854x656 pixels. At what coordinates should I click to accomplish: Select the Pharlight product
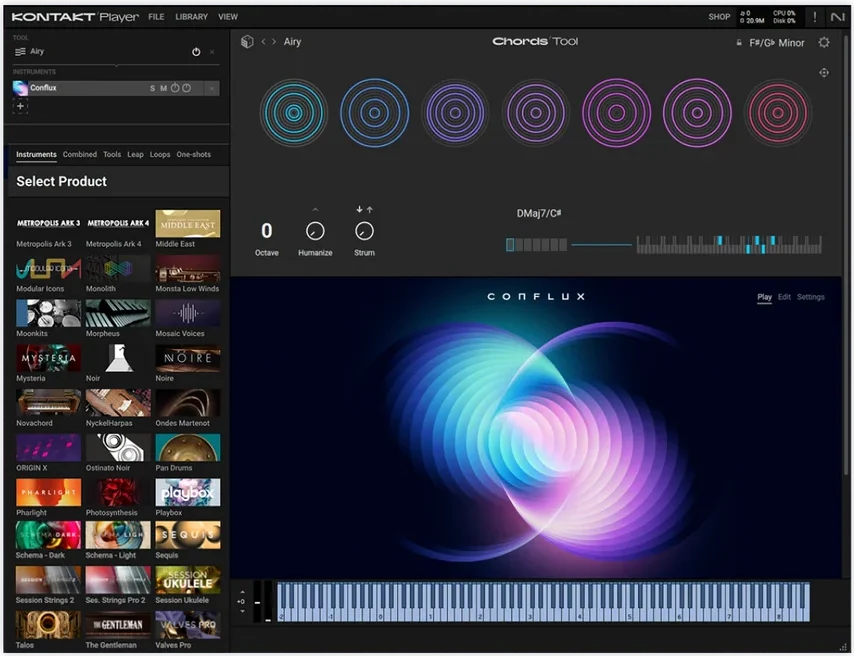[48, 497]
